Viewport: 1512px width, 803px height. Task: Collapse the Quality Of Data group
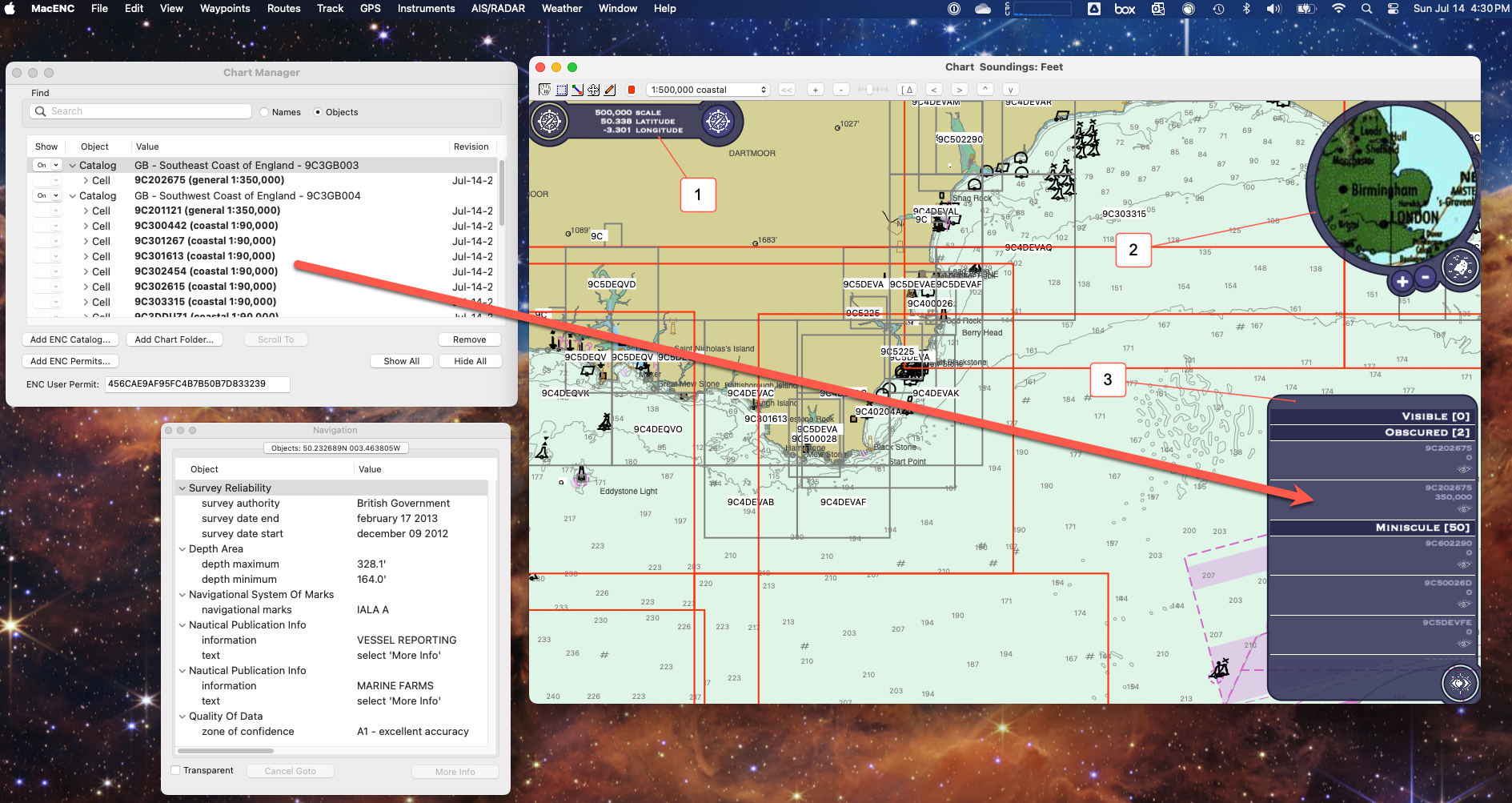pos(182,717)
